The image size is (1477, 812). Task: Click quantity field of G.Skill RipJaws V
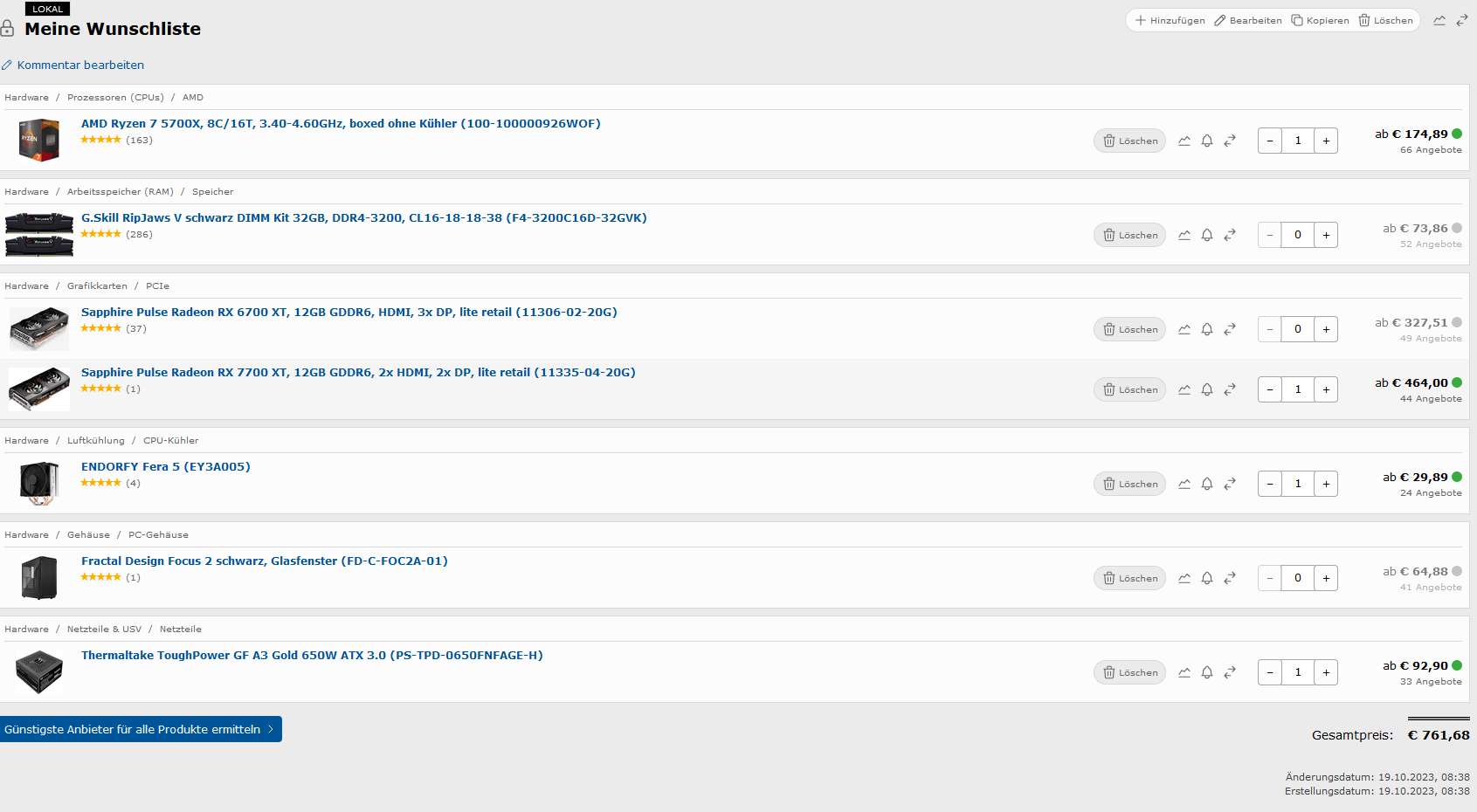[1298, 235]
